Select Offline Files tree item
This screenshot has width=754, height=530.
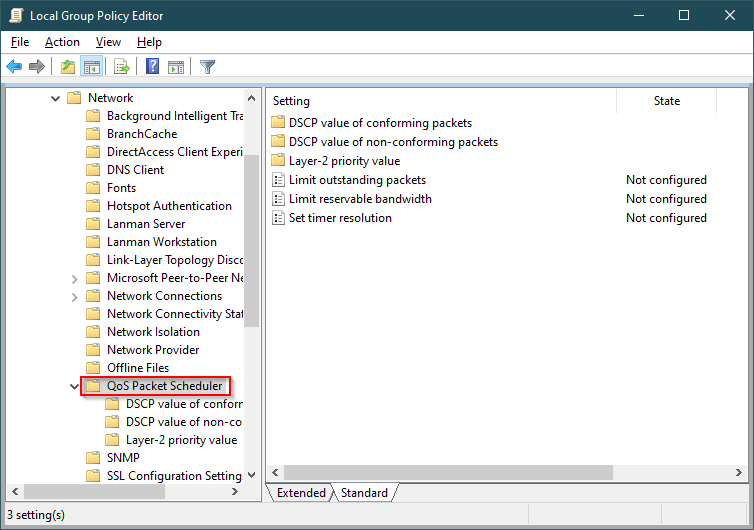click(138, 367)
